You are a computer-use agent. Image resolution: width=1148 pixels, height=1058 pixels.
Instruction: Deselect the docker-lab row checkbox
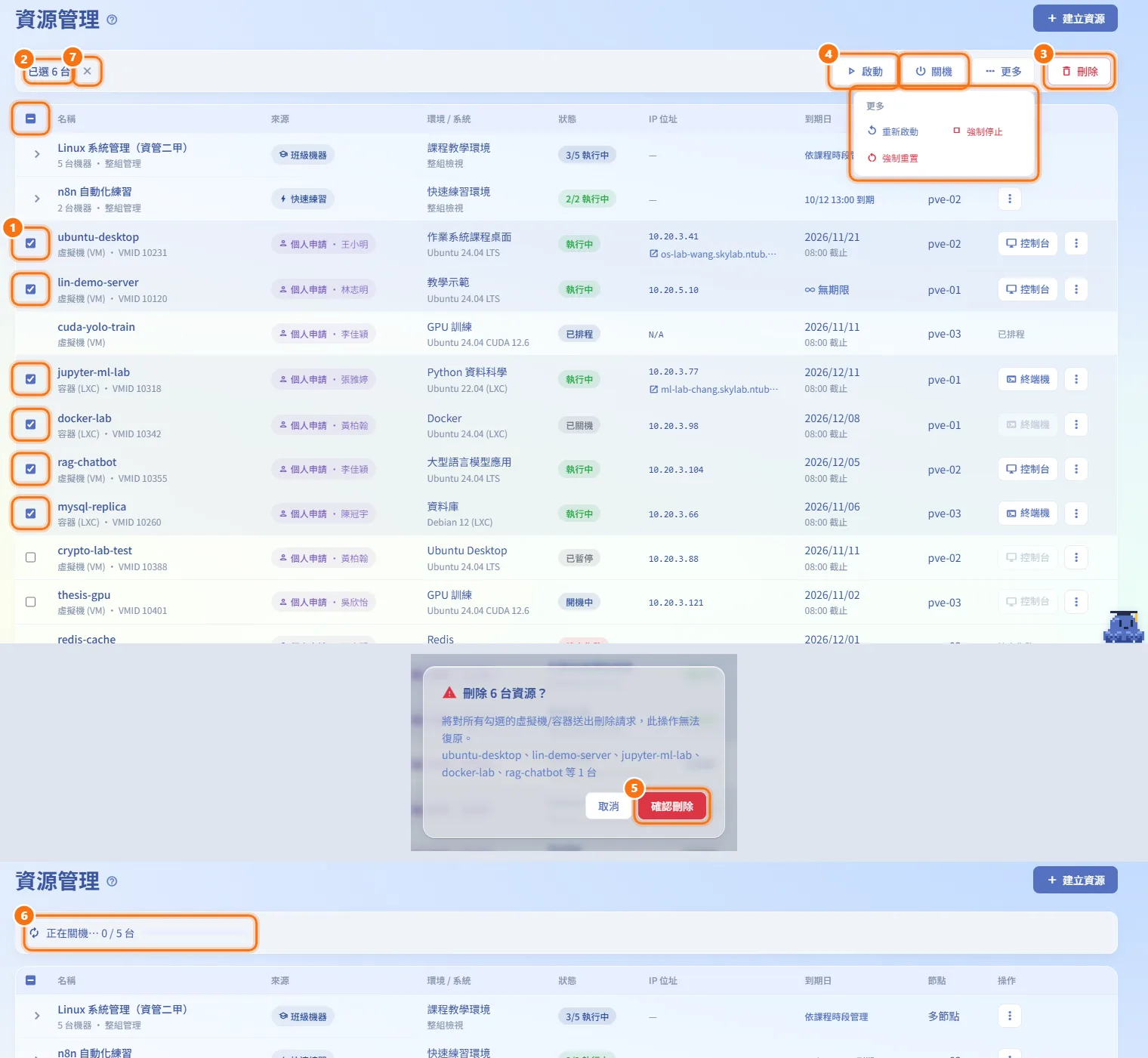30,424
